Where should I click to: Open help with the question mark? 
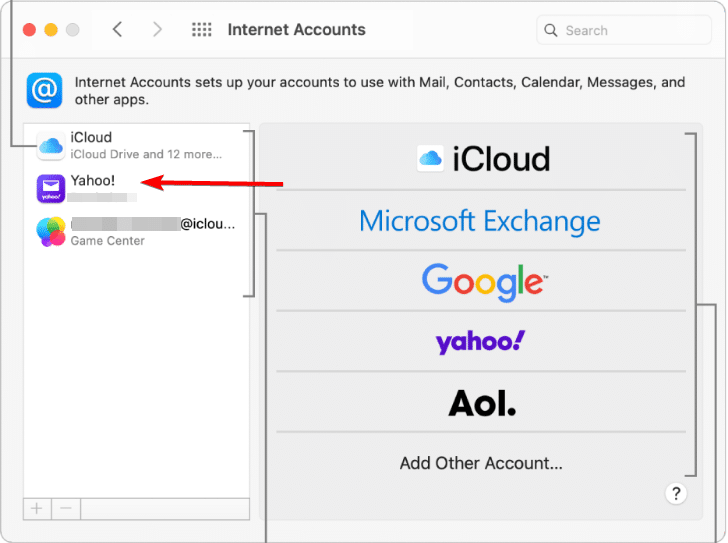[676, 493]
